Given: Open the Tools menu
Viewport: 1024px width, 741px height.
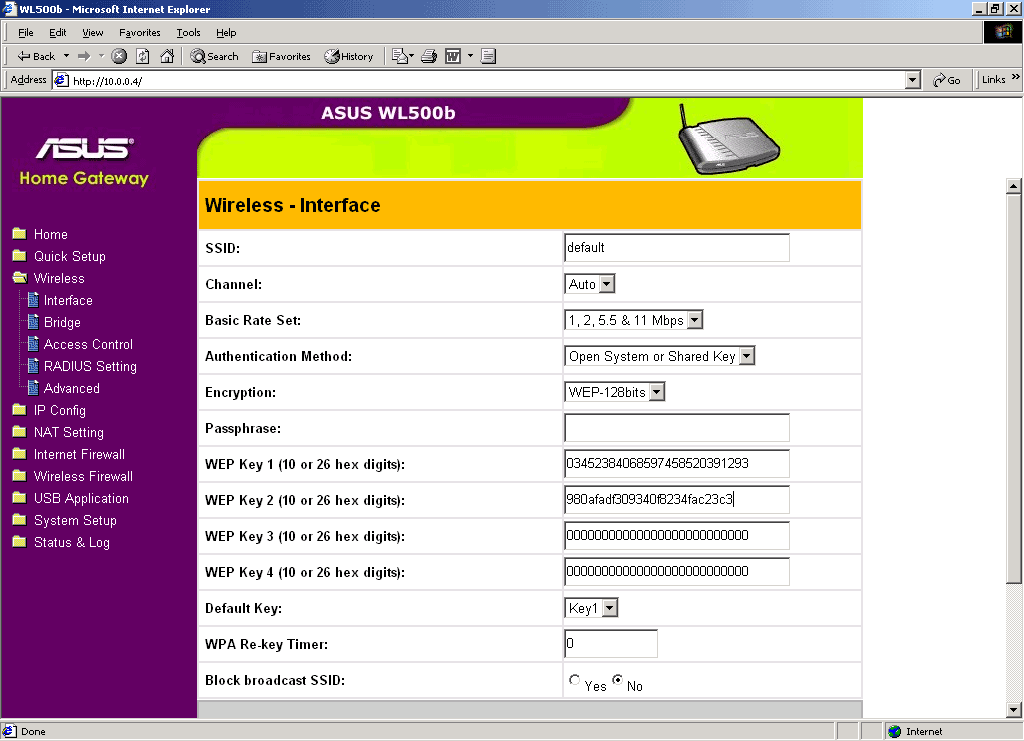Looking at the screenshot, I should 188,33.
